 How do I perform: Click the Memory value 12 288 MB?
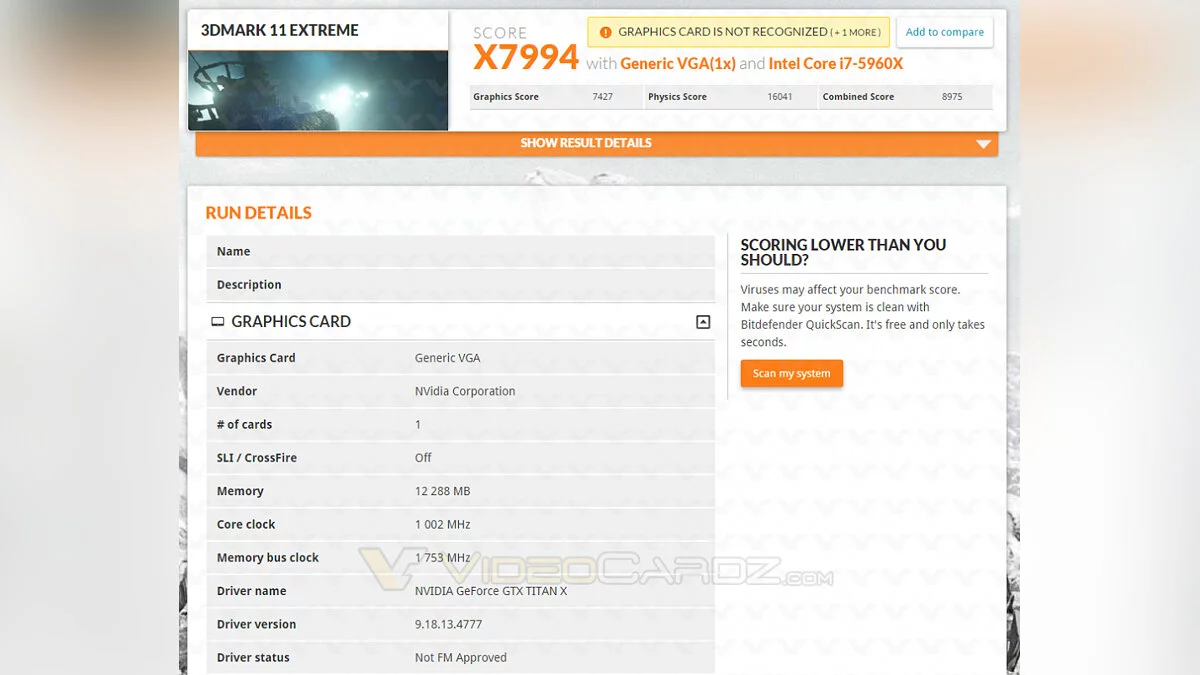point(442,491)
